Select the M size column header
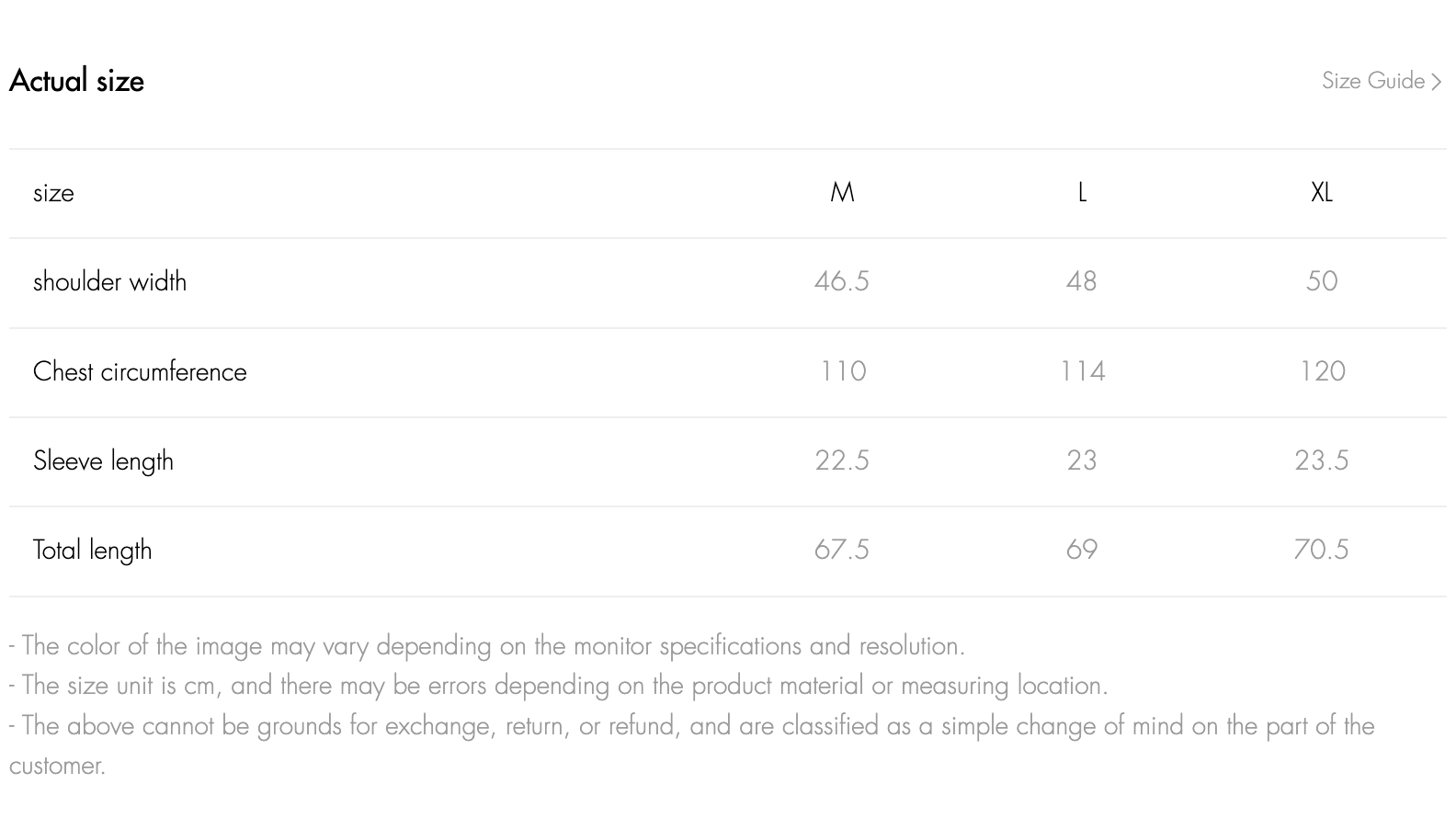Image resolution: width=1456 pixels, height=818 pixels. 842,192
